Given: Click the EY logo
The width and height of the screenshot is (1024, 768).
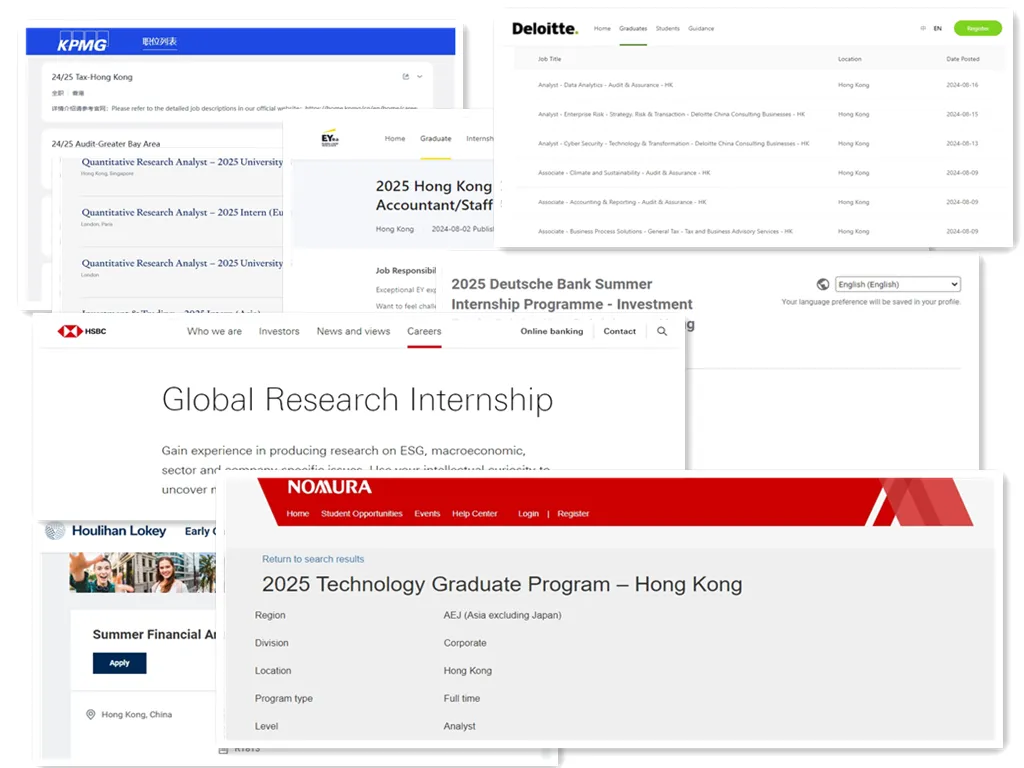Looking at the screenshot, I should point(330,138).
